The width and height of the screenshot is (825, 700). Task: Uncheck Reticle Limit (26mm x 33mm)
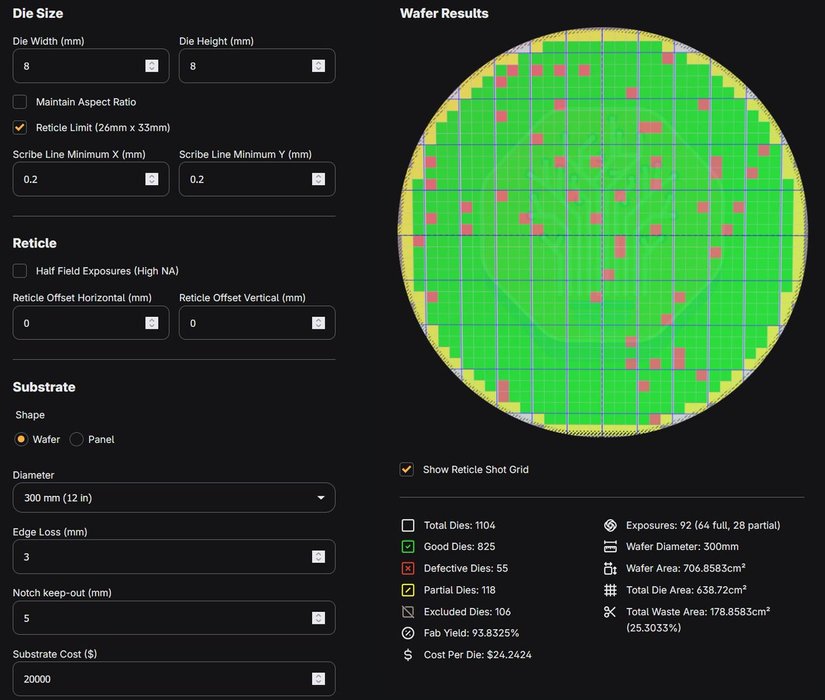click(x=20, y=128)
